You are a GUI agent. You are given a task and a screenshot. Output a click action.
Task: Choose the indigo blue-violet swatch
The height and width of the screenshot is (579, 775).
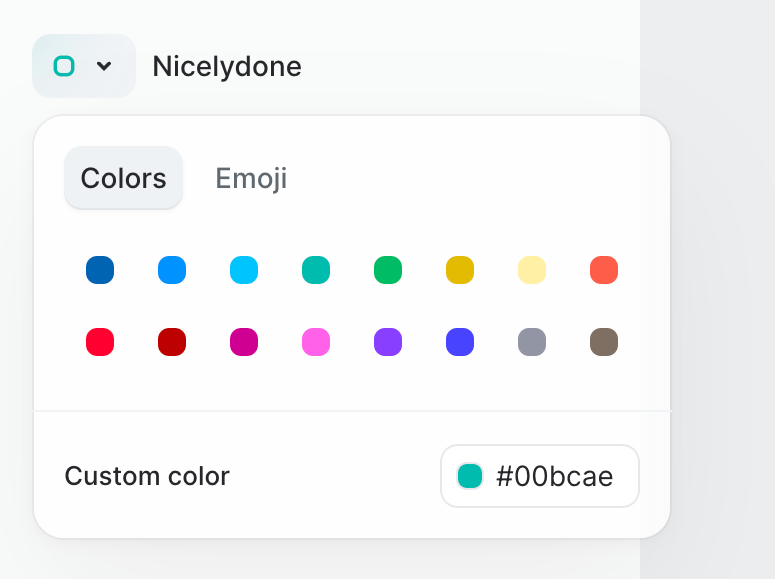click(x=460, y=342)
